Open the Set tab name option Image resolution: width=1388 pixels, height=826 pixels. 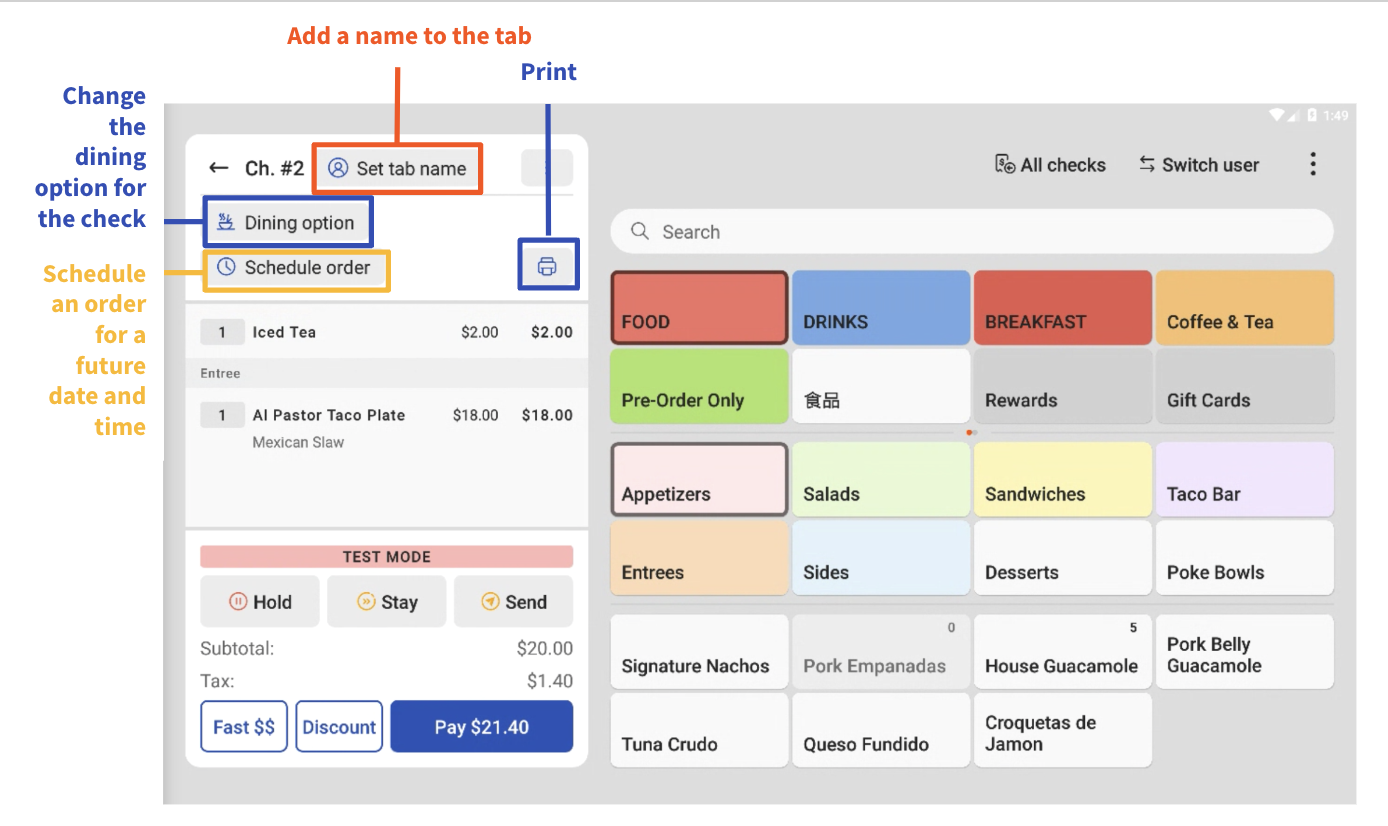[397, 168]
